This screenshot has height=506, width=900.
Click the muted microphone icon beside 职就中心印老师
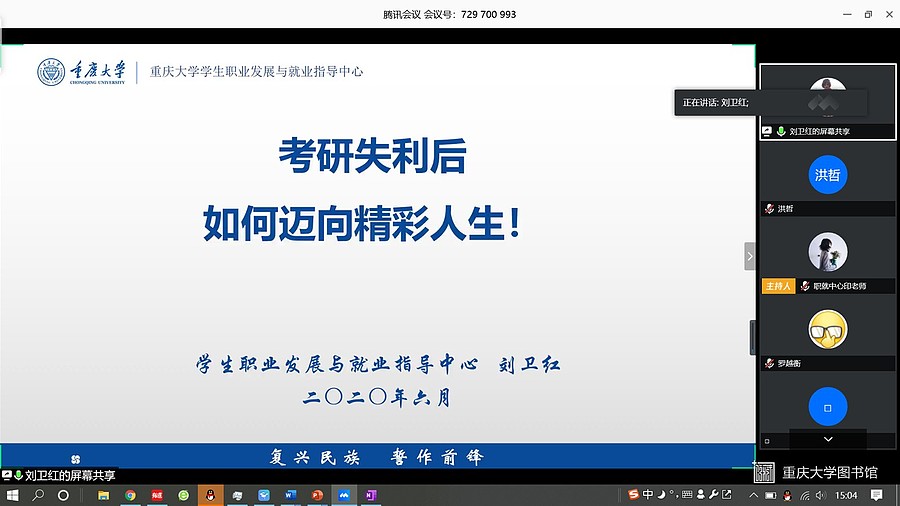click(804, 286)
